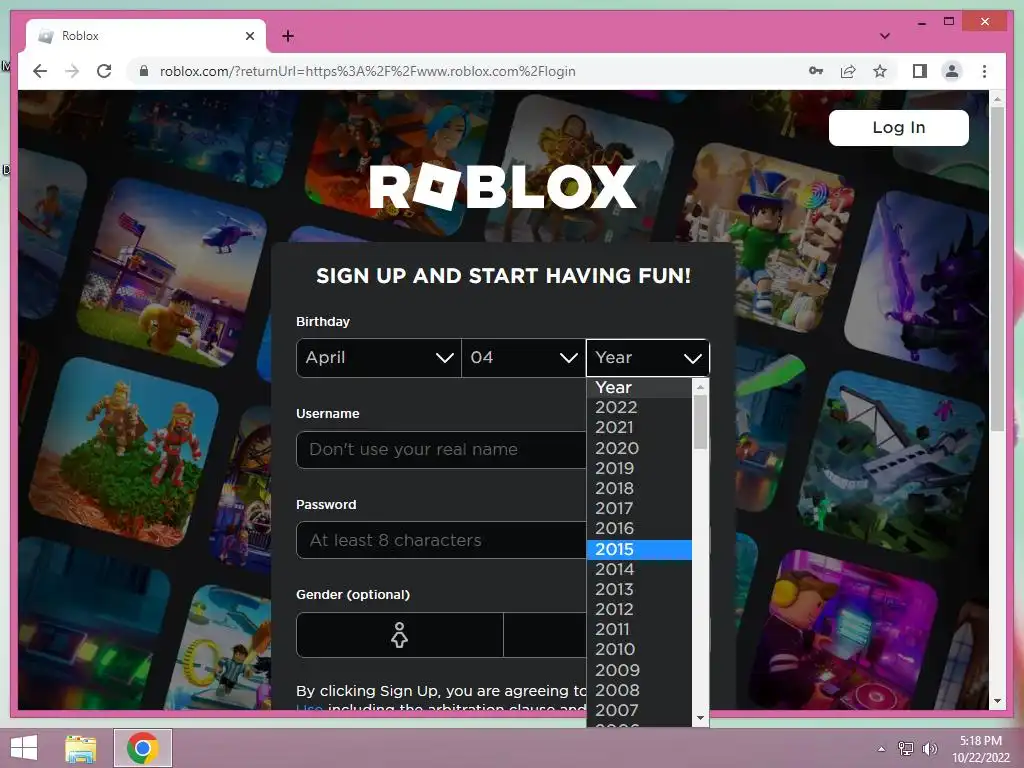This screenshot has width=1024, height=768.
Task: Click the Roblox tab title
Action: click(80, 36)
